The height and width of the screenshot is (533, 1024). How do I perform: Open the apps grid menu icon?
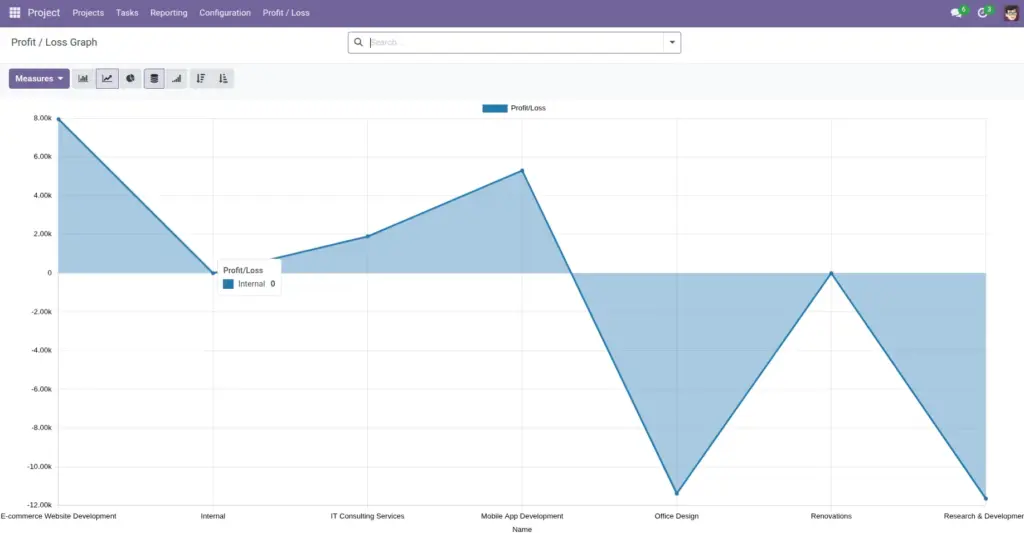(x=14, y=12)
